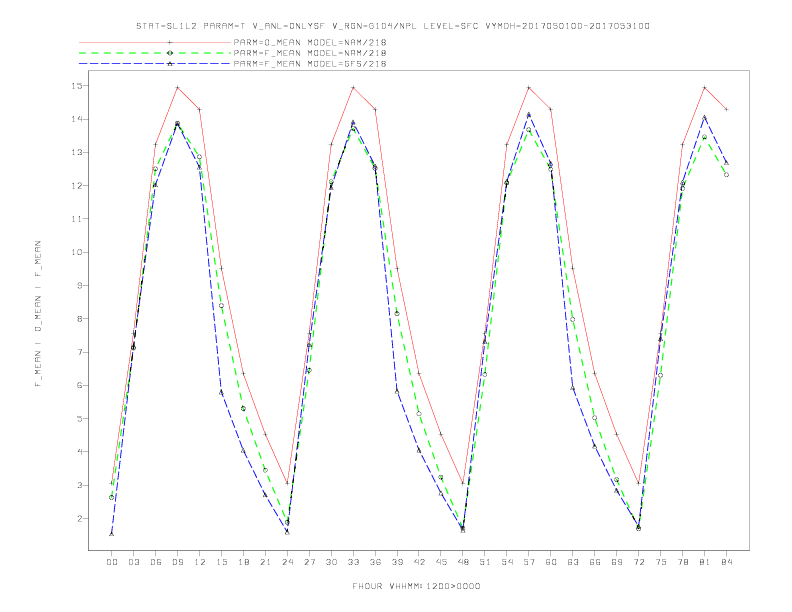Click x-axis forecast hour label 57
The image size is (792, 612).
(x=529, y=562)
